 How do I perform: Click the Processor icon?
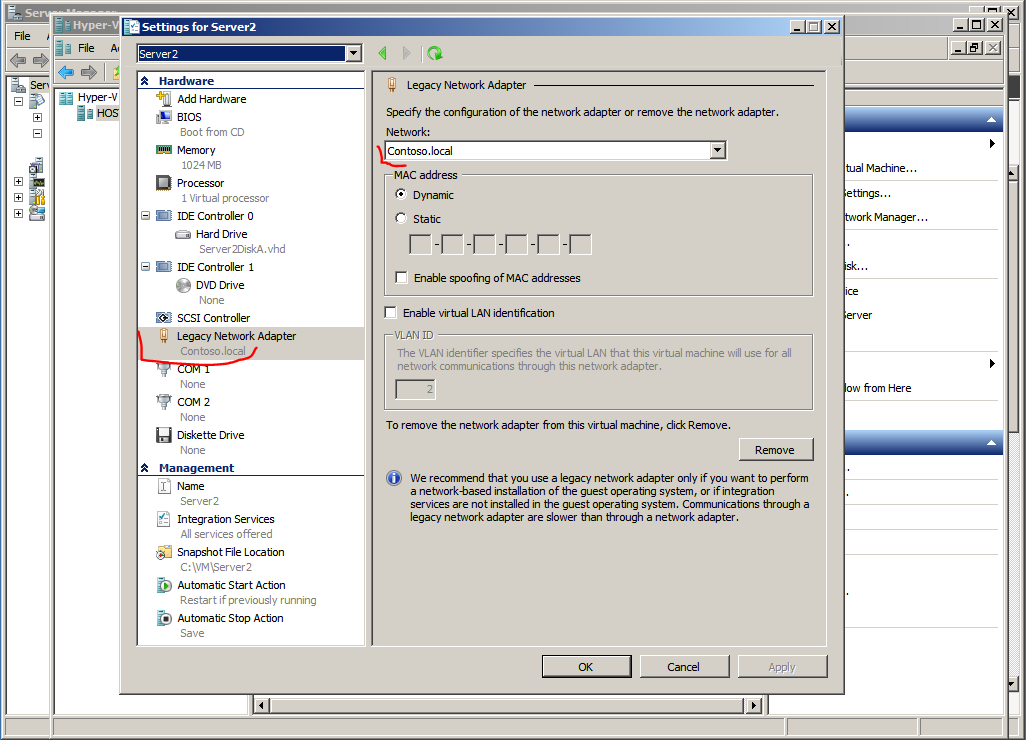164,183
